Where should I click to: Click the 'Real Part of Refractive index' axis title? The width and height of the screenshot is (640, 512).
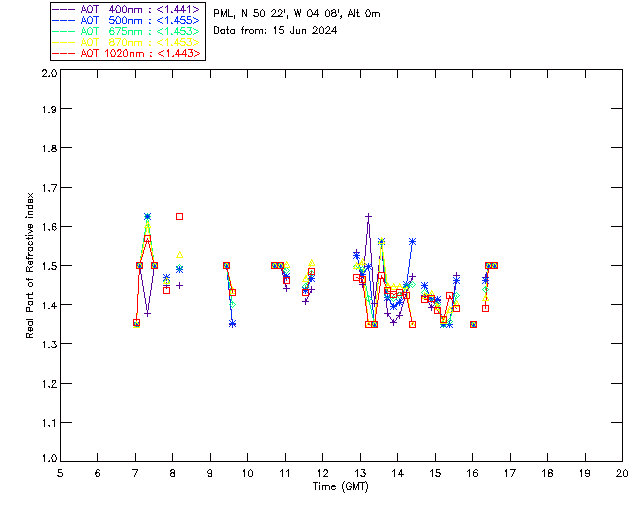(x=30, y=265)
